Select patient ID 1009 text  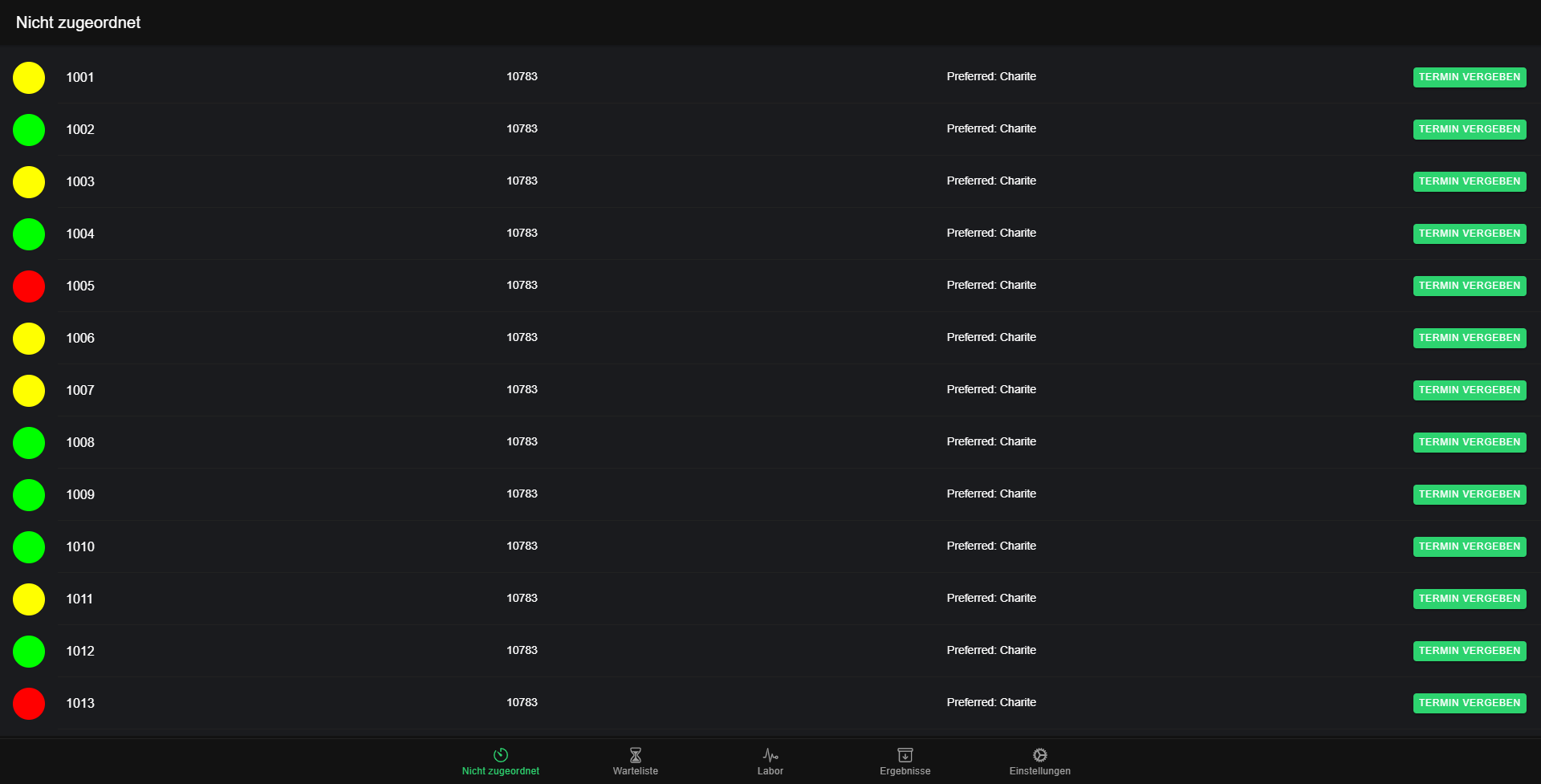(x=80, y=495)
